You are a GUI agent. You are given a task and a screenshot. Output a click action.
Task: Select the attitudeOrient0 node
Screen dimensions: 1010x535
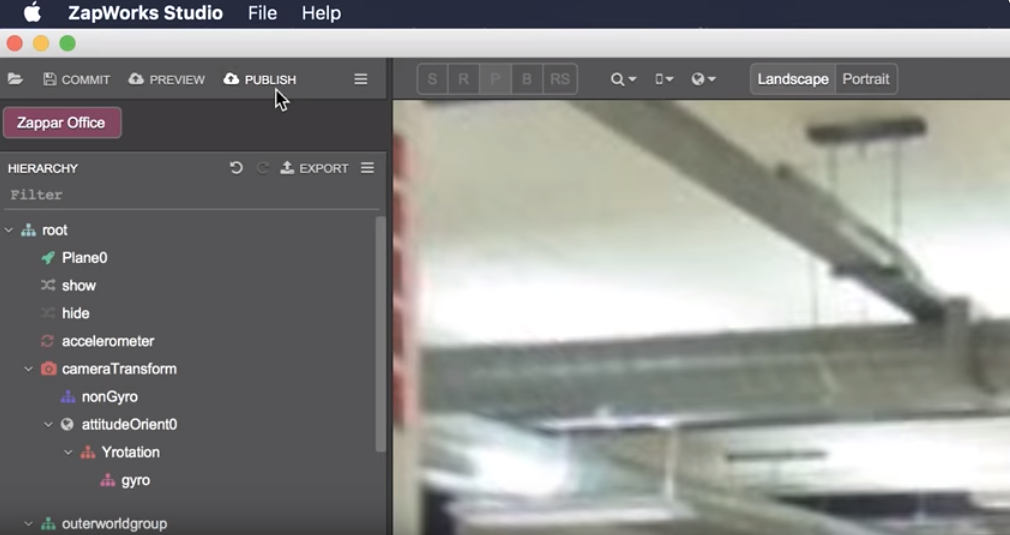[129, 424]
